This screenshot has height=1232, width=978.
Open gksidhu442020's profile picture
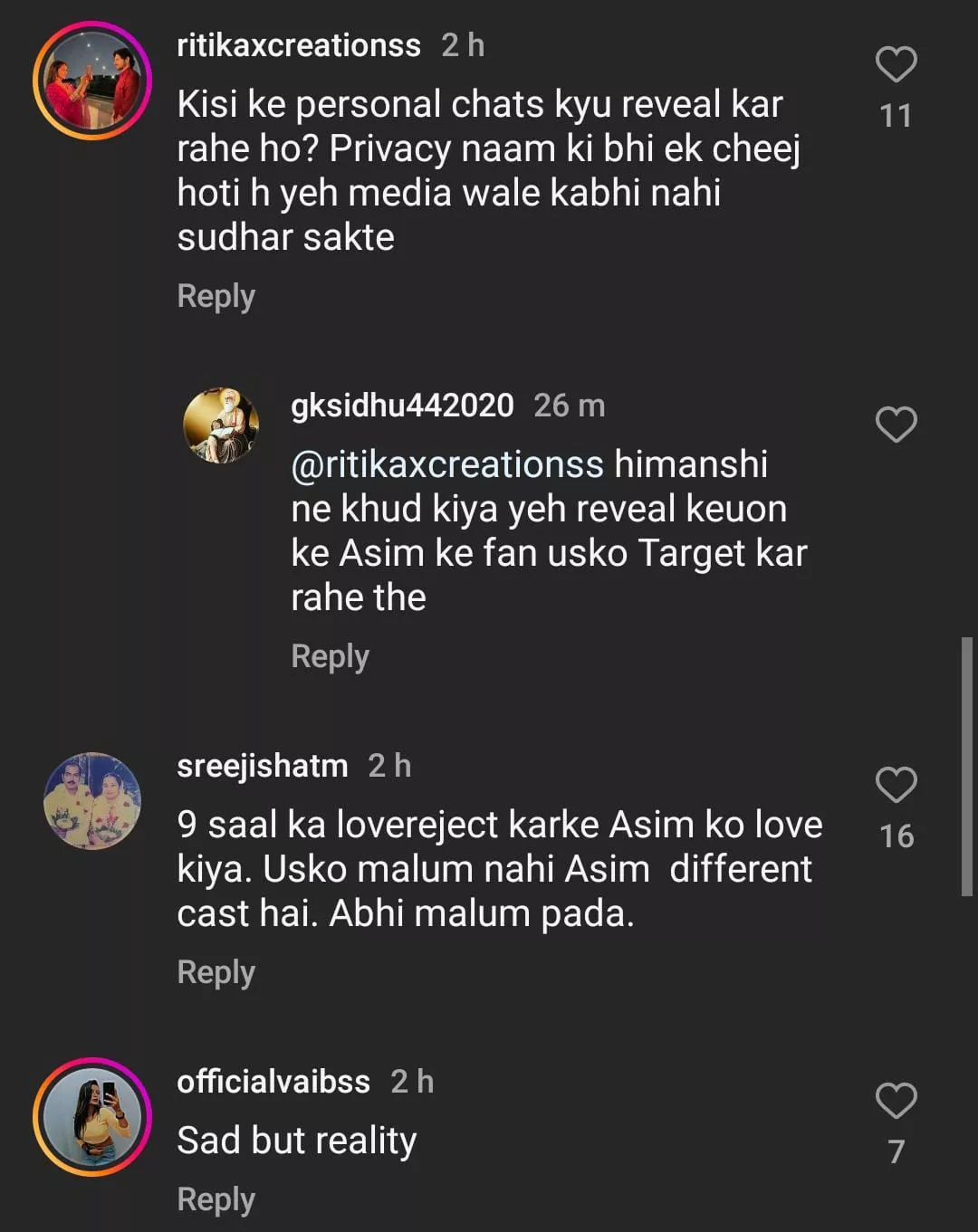221,425
